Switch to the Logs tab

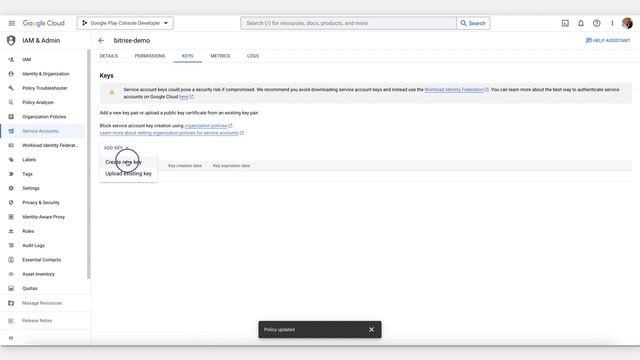pos(253,56)
